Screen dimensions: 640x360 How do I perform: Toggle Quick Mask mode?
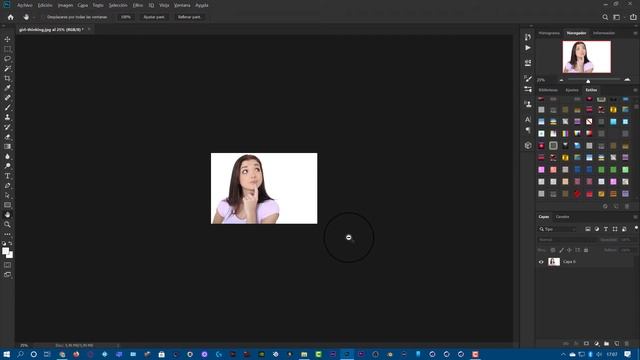(x=7, y=265)
